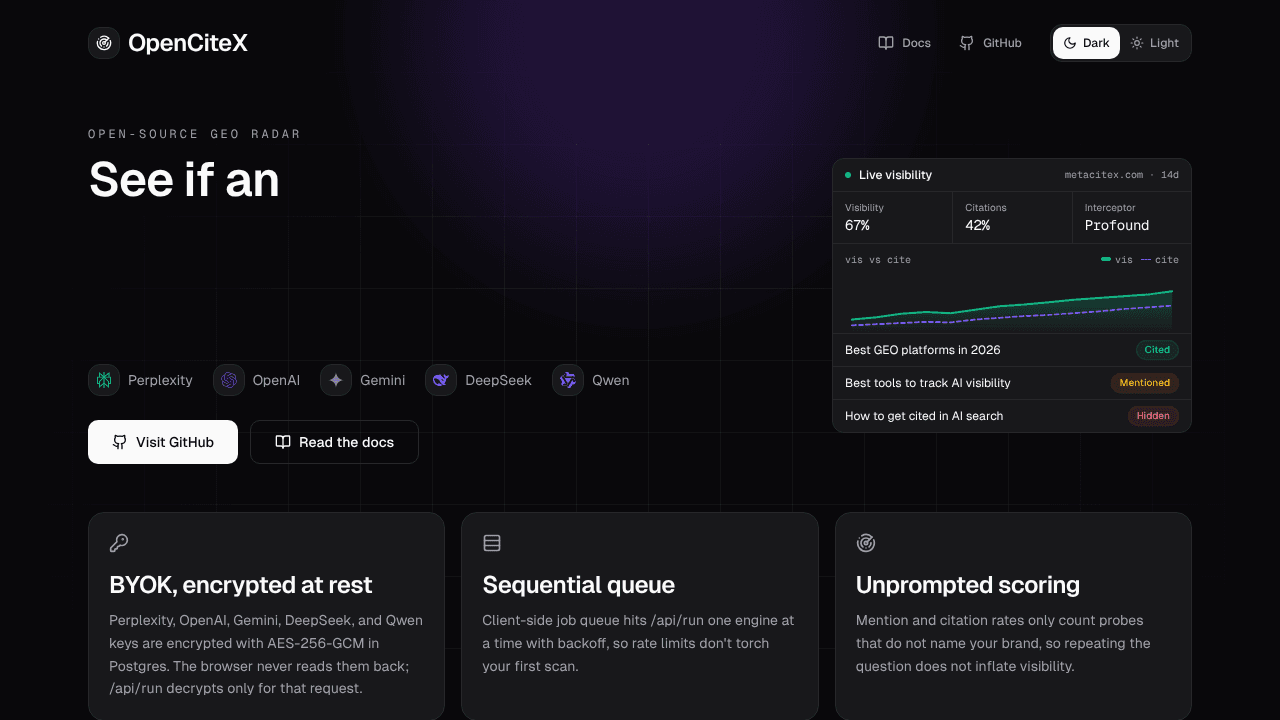The image size is (1280, 720).
Task: Click the Gemini sparkle icon
Action: pos(336,380)
